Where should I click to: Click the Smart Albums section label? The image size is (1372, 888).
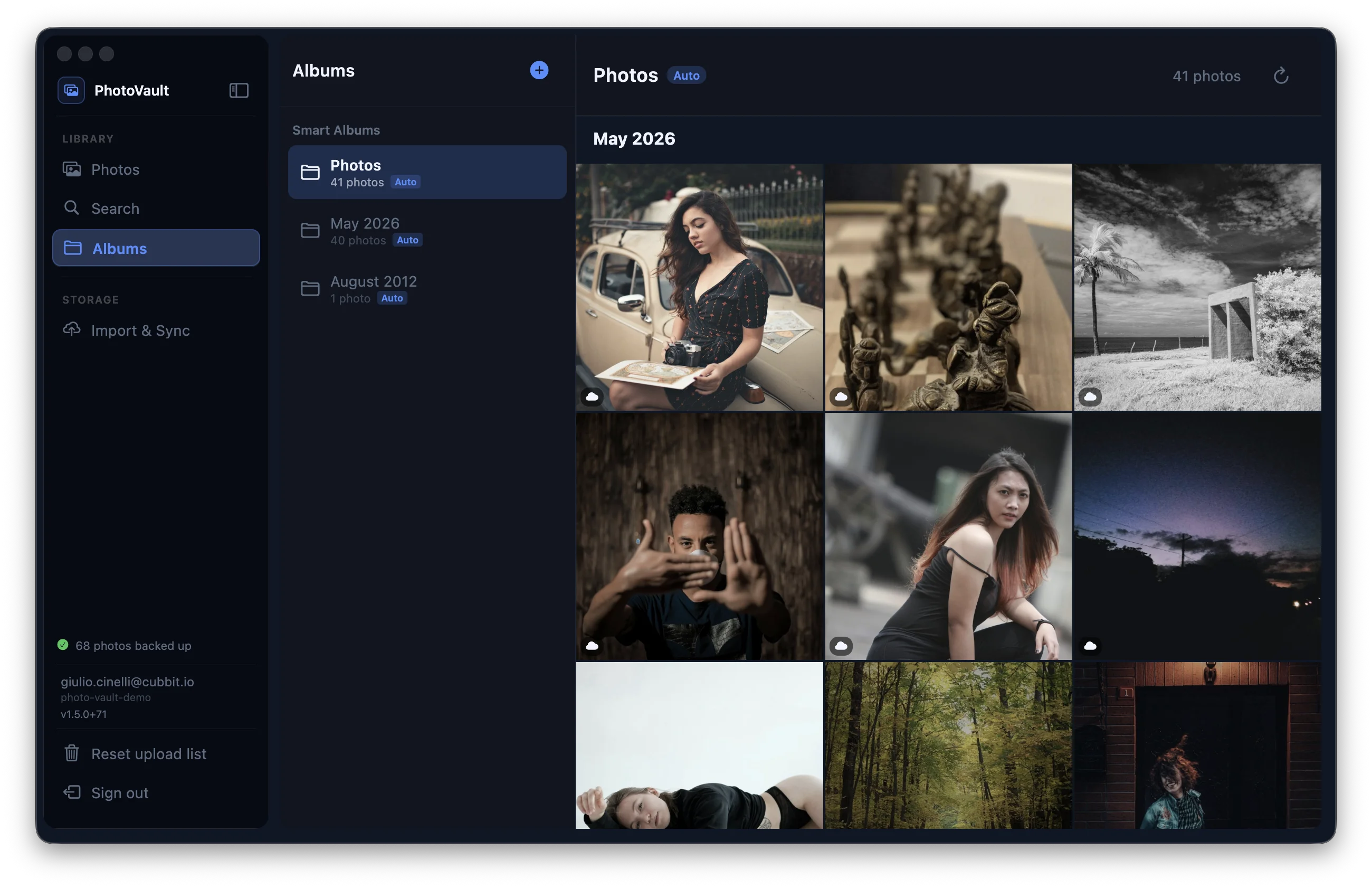tap(336, 130)
